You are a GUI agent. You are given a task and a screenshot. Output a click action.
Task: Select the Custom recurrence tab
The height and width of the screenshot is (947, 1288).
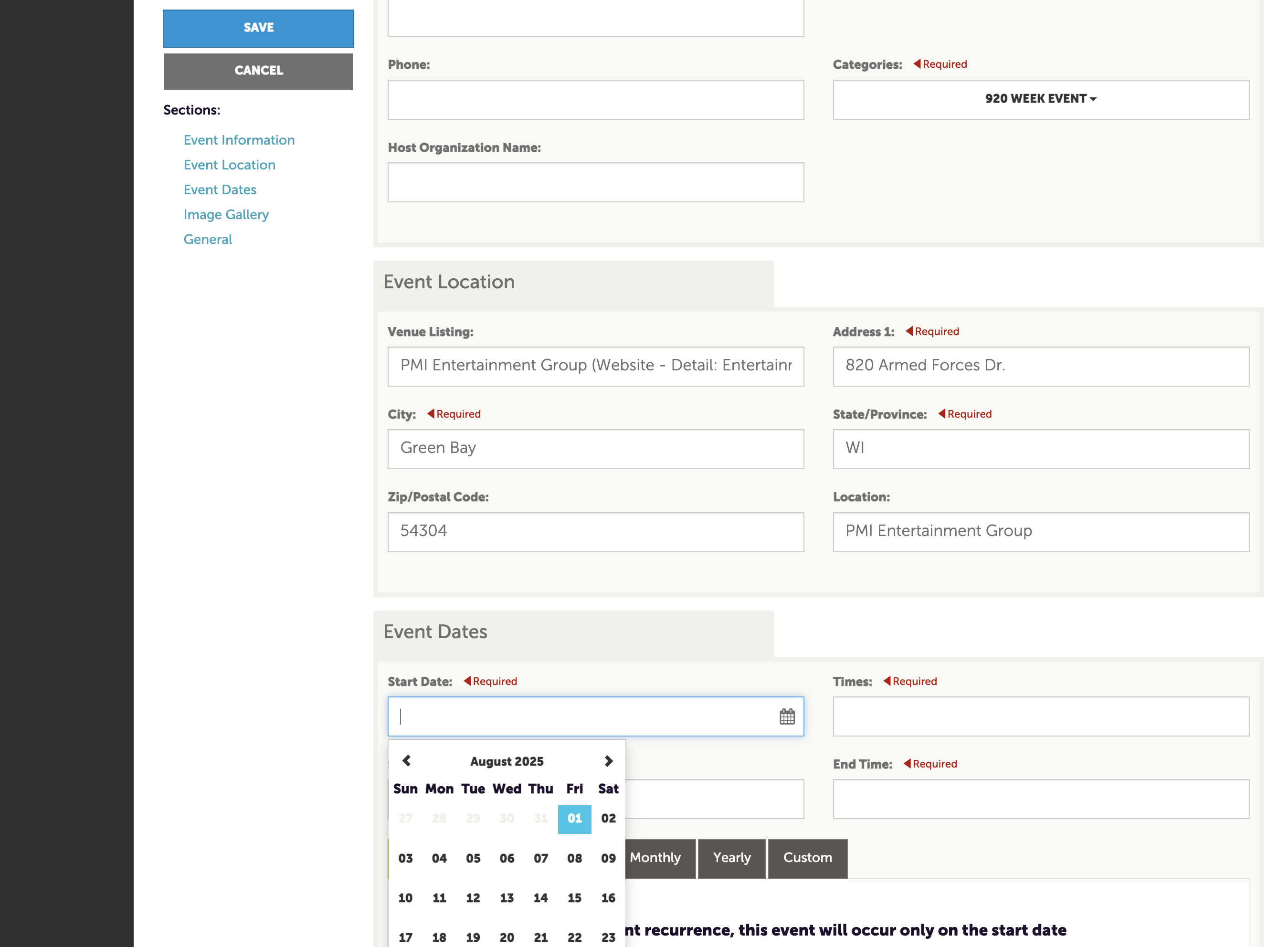[807, 858]
